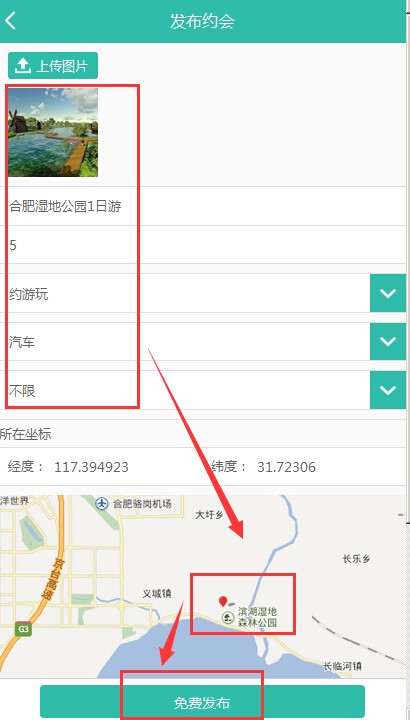
Task: Open the 汽车 dropdown arrow
Action: tap(388, 341)
